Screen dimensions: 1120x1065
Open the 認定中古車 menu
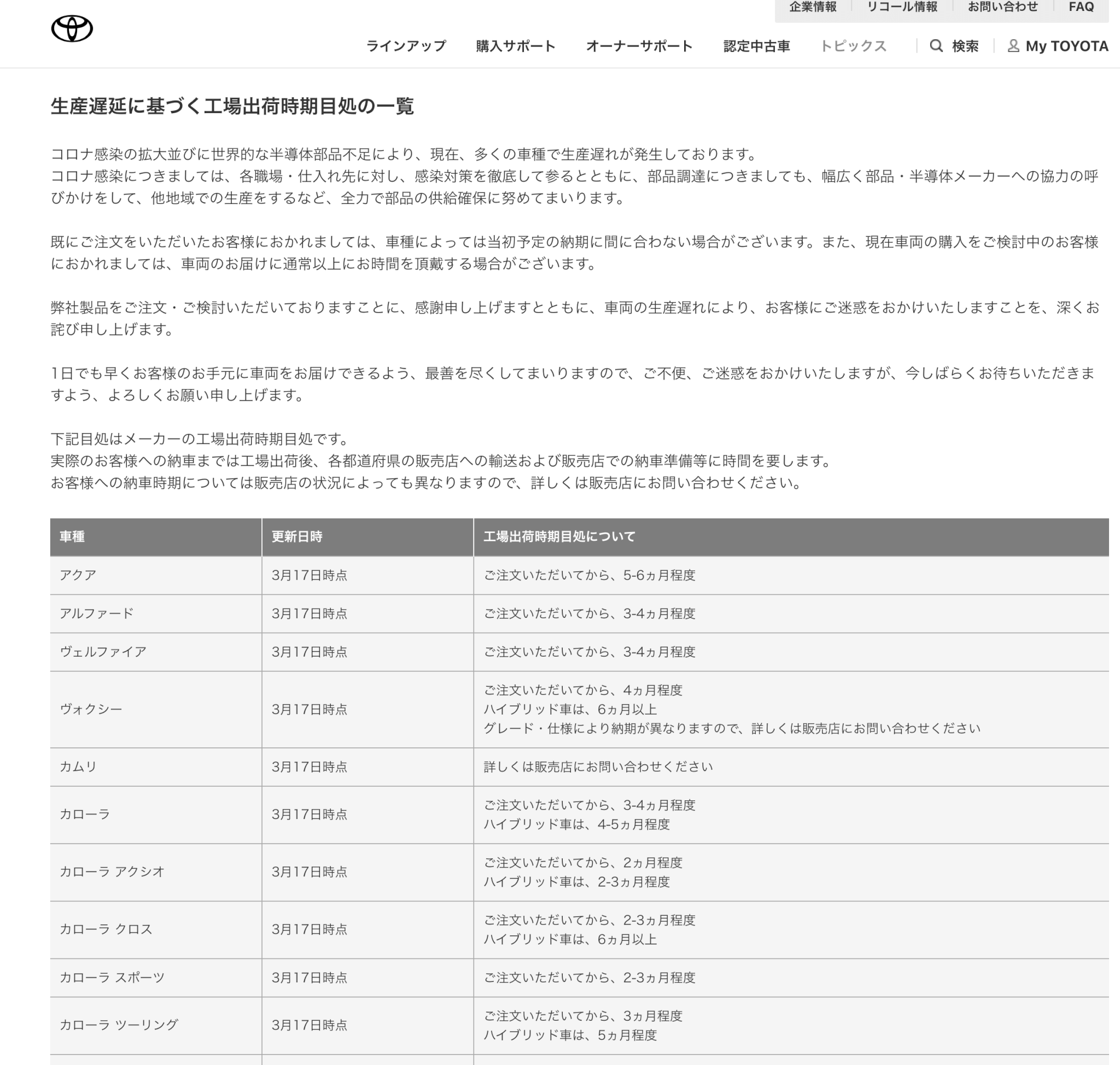click(x=756, y=46)
